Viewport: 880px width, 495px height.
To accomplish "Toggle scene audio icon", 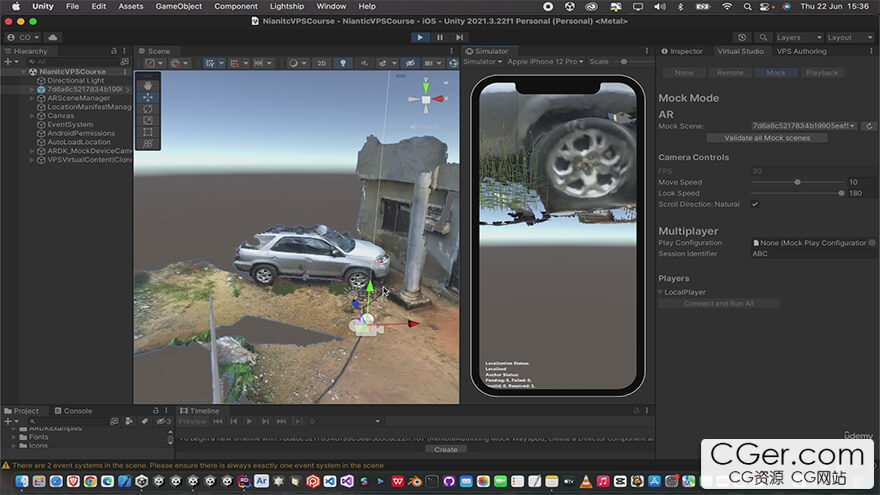I will coord(364,63).
